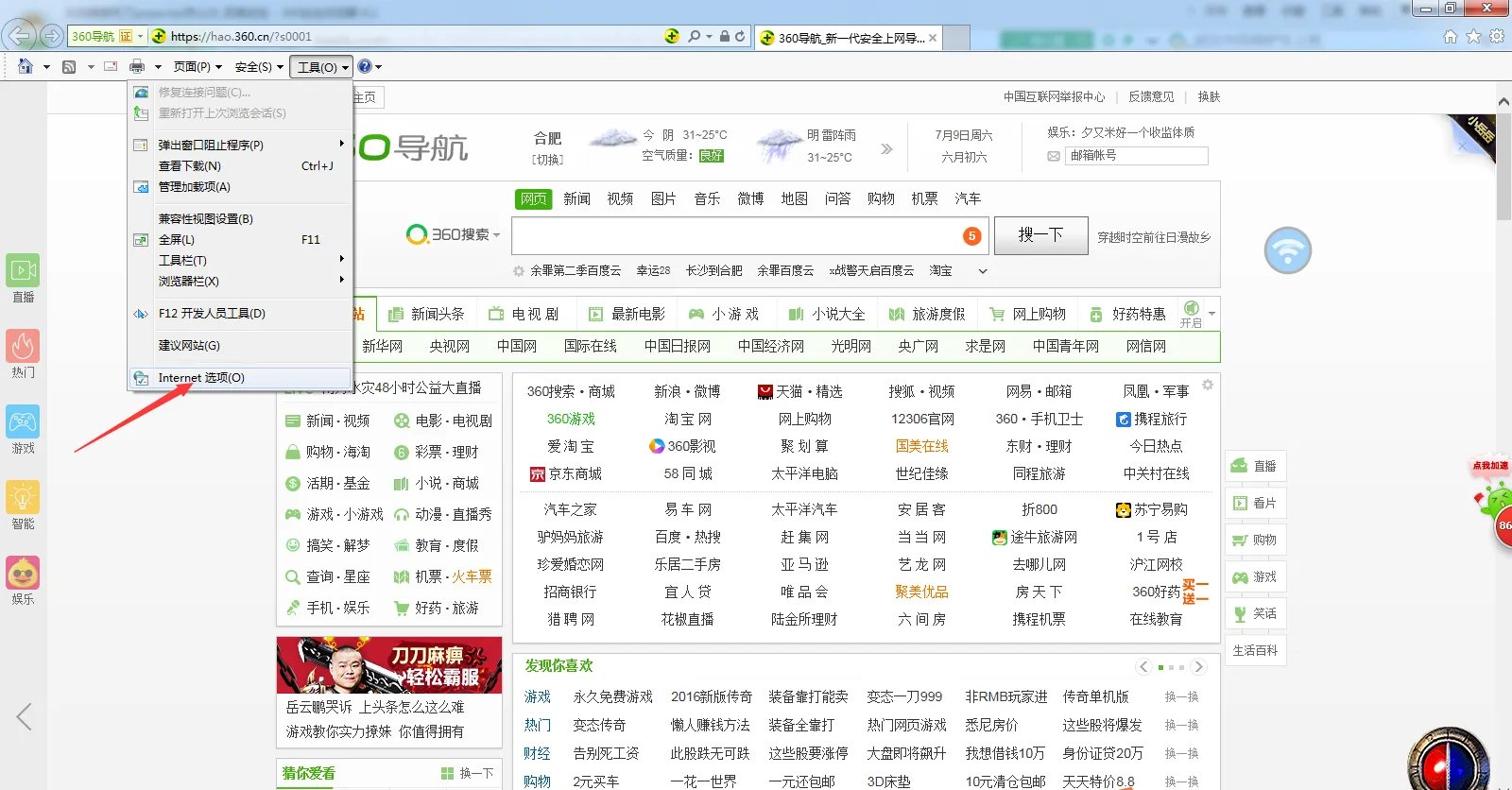
Task: Expand 工具栏(T) submenu
Action: (240, 260)
